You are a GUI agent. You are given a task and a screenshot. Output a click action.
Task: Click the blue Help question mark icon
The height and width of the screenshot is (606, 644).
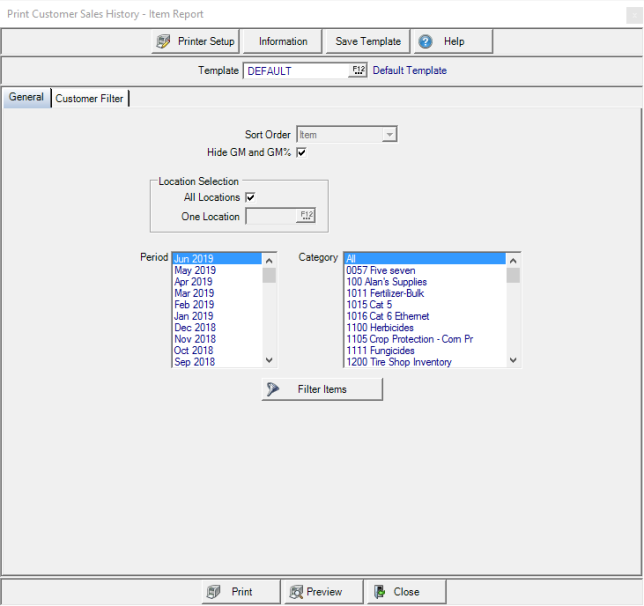click(x=425, y=42)
